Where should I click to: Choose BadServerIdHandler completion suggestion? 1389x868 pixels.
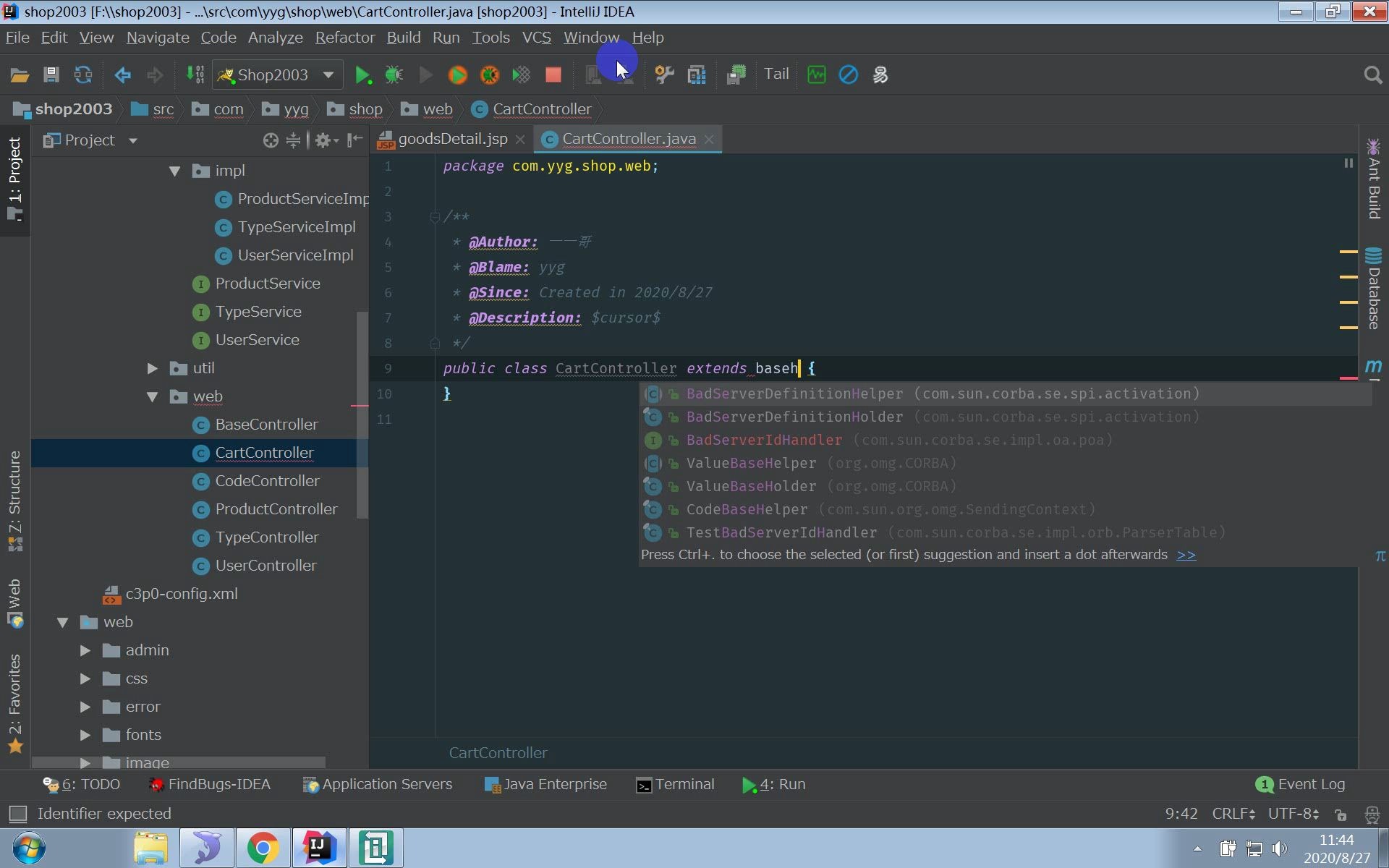(x=1006, y=440)
